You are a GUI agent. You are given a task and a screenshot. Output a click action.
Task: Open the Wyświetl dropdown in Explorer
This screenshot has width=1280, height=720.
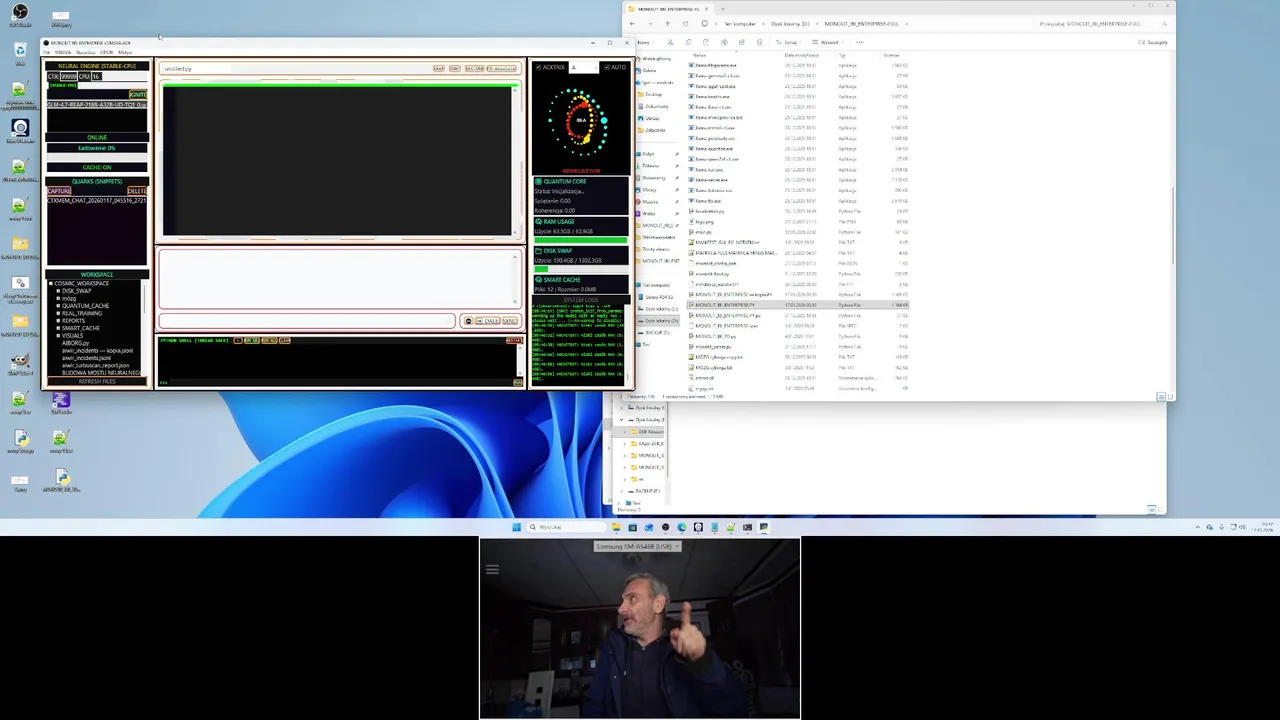coord(827,42)
